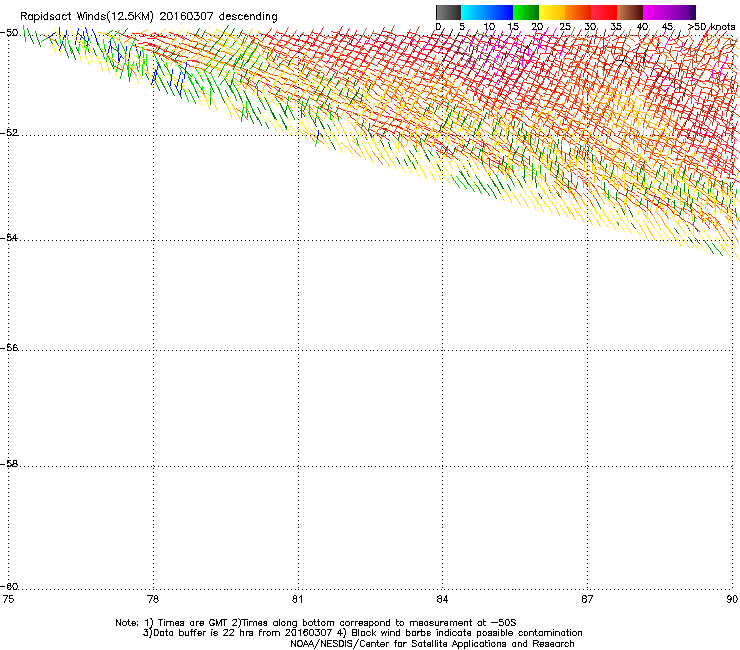740x650 pixels.
Task: Click the red 30-35 knots color band
Action: pos(604,12)
